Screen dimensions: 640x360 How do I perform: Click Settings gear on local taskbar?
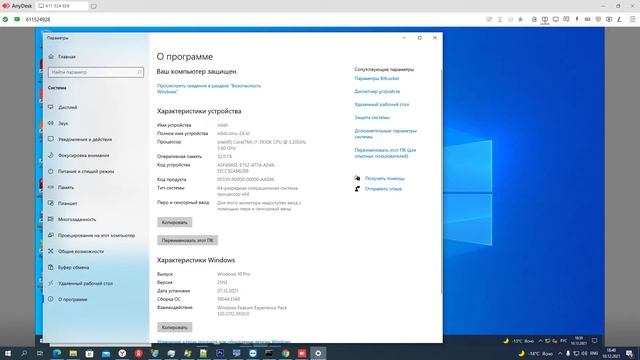click(318, 353)
